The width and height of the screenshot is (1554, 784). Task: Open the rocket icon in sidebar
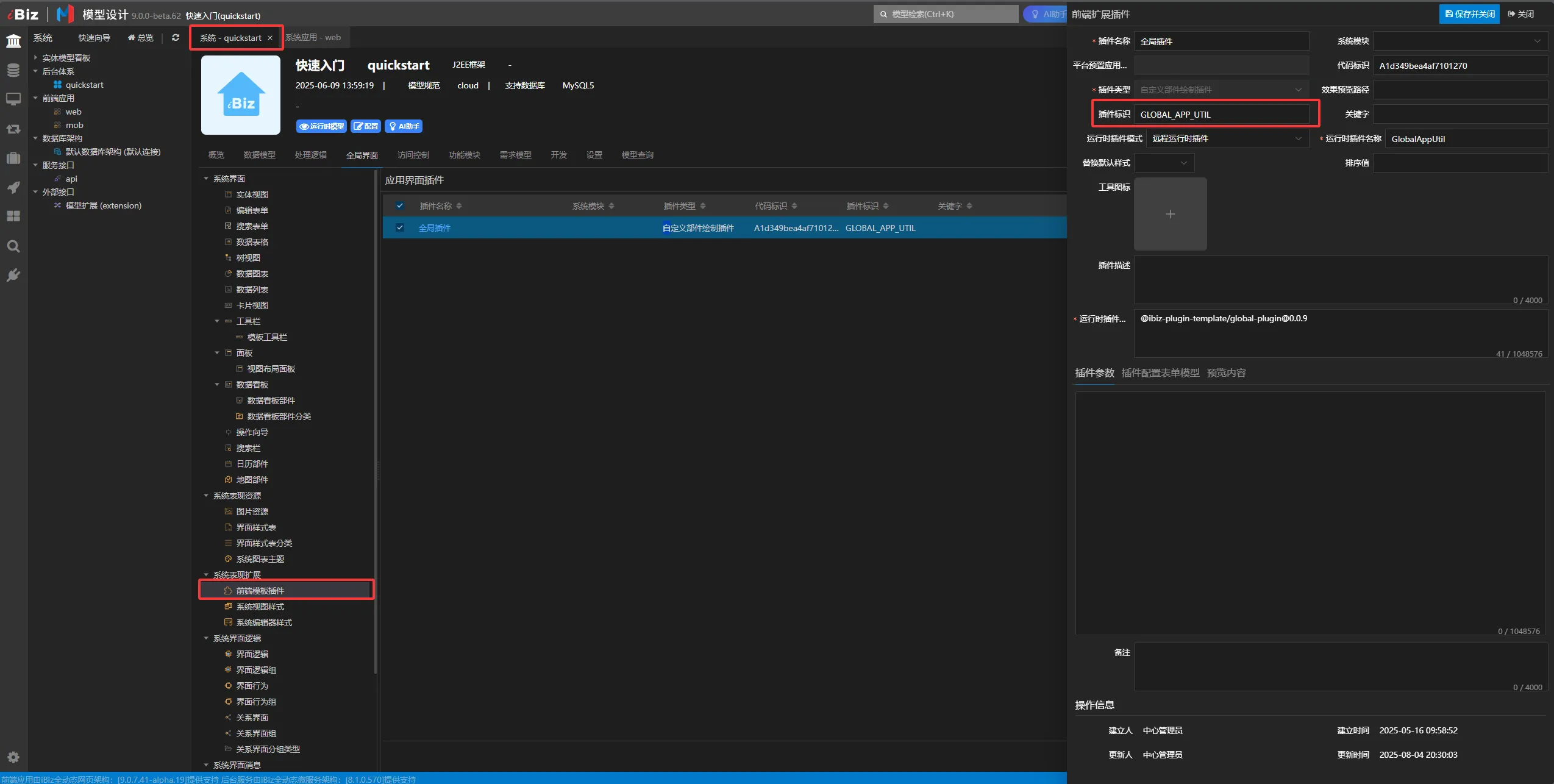(13, 187)
